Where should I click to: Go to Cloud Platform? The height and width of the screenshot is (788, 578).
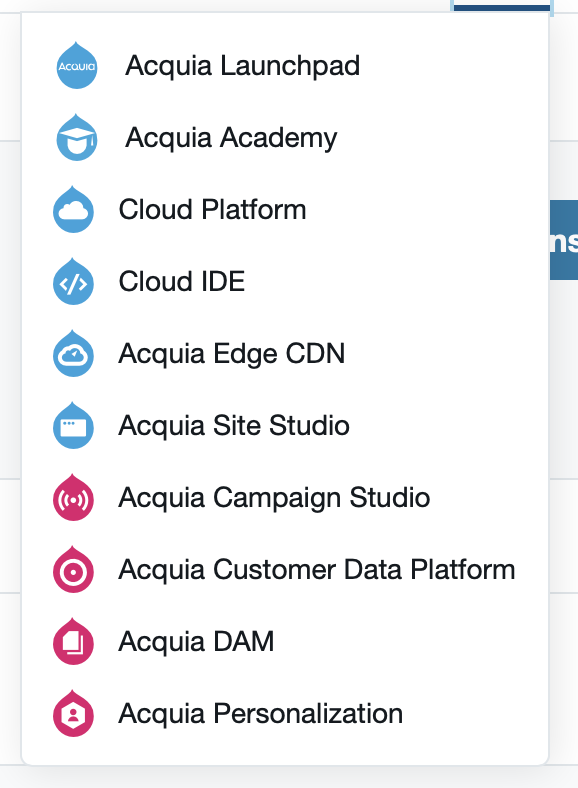coord(212,210)
